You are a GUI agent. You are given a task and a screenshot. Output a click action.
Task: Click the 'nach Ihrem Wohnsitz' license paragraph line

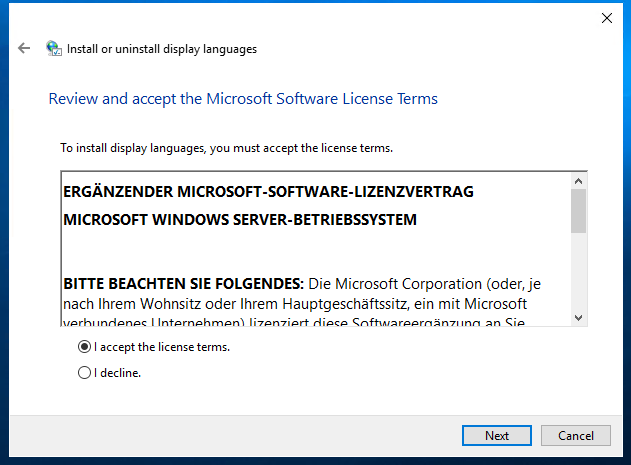pos(295,302)
